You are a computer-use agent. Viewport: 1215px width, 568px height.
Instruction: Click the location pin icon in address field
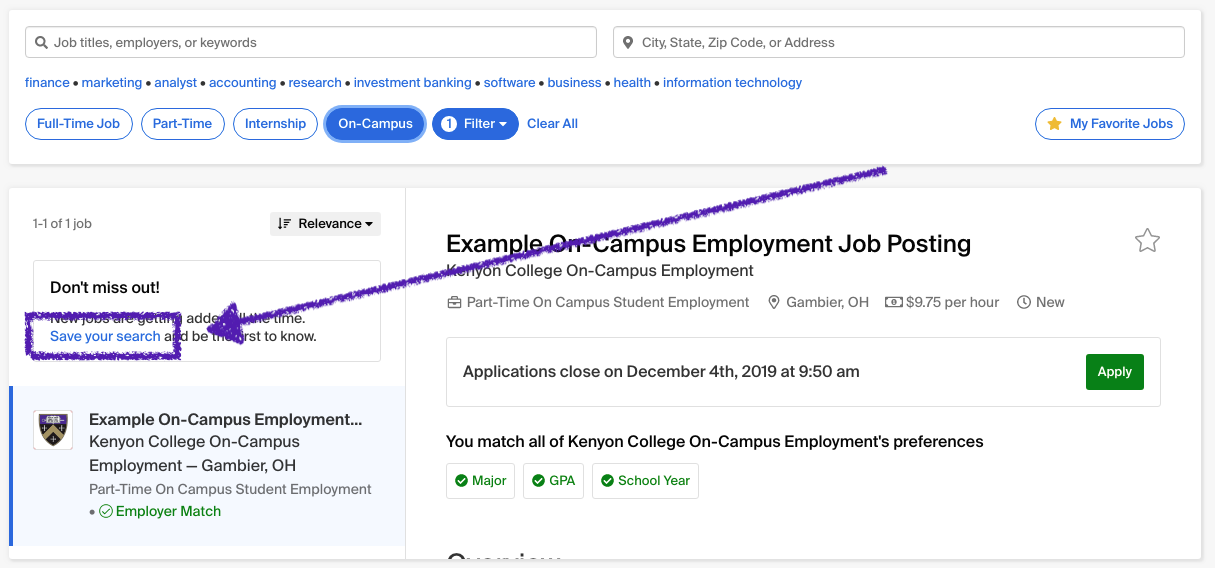pyautogui.click(x=628, y=43)
